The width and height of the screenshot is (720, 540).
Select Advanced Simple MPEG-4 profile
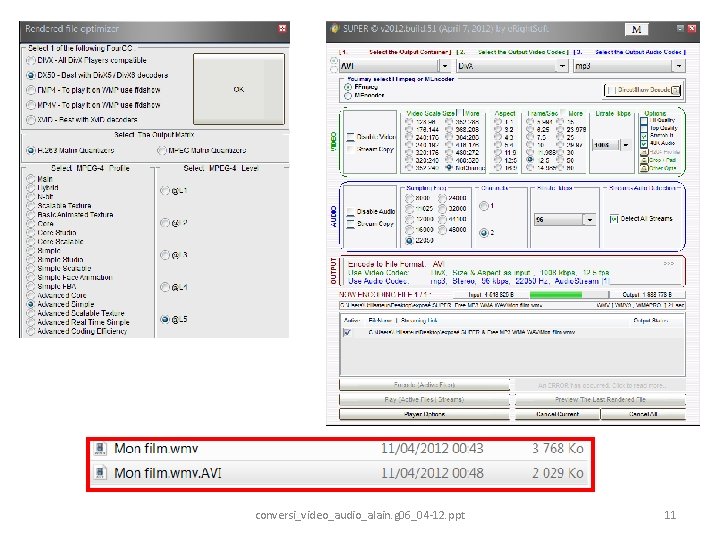click(x=31, y=304)
